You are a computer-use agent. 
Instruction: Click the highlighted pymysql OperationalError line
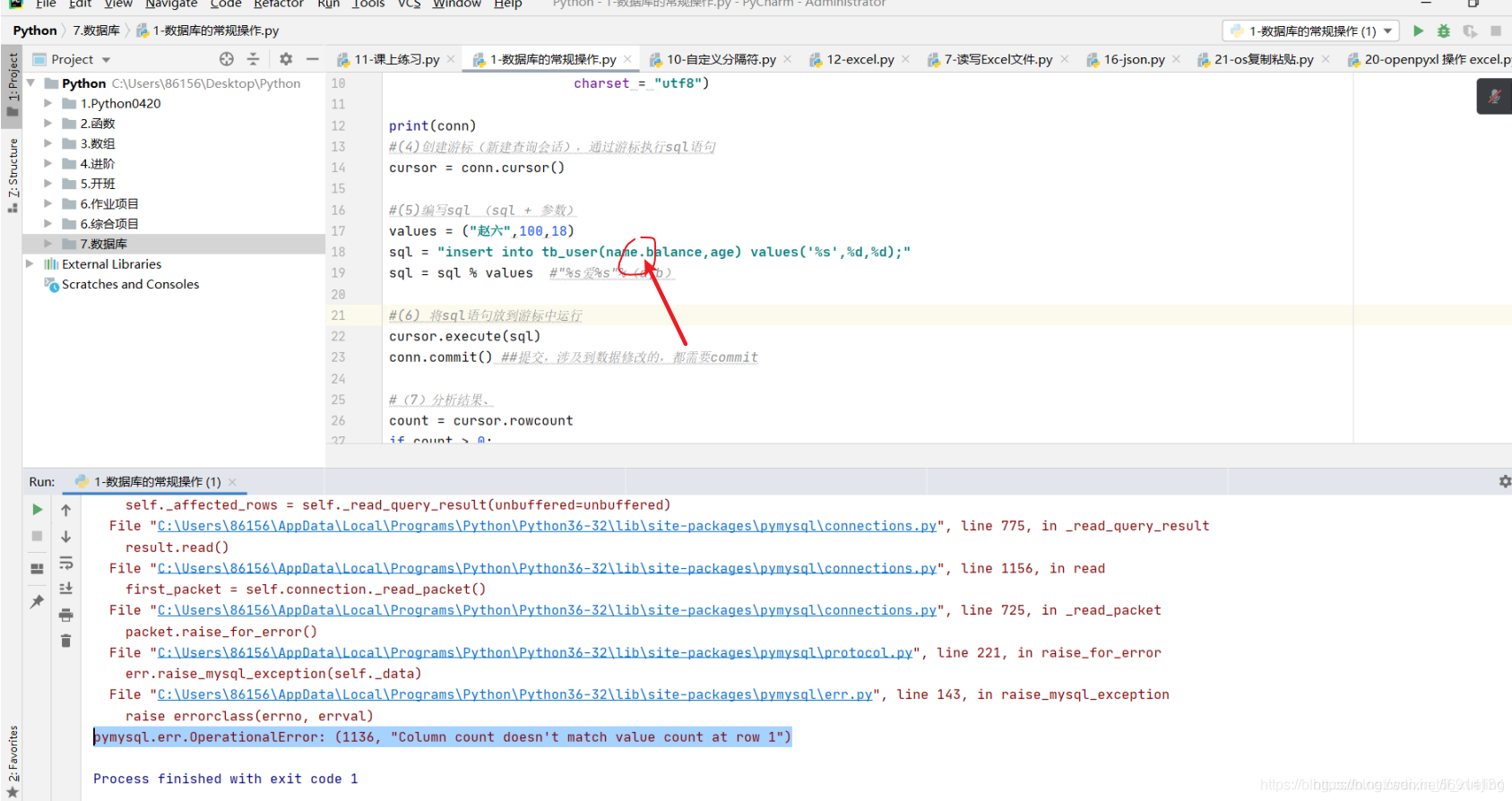pos(443,737)
